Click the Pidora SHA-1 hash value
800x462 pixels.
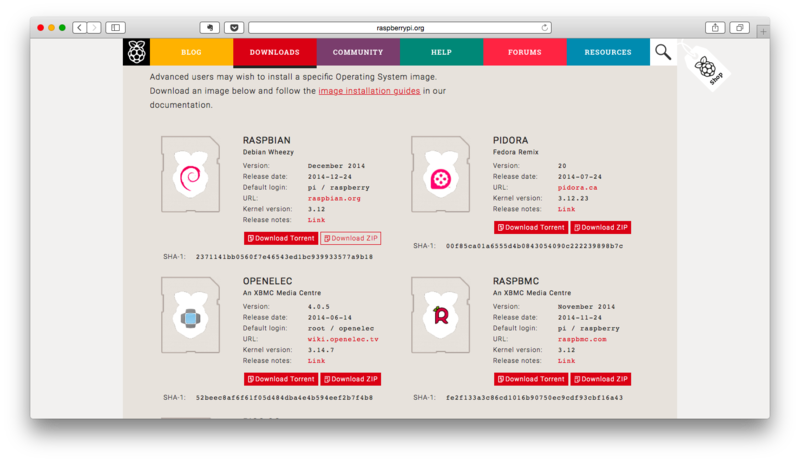pyautogui.click(x=534, y=246)
